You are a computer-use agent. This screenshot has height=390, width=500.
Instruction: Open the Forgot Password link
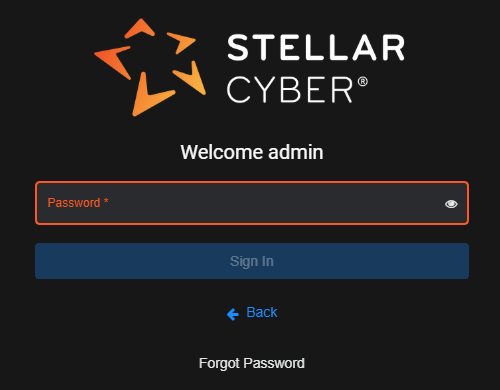pos(252,363)
